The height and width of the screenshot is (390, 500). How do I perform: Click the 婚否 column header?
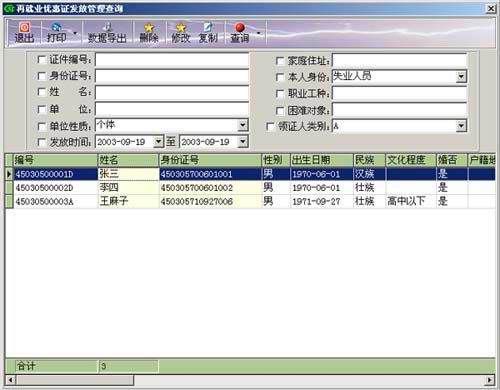coord(452,160)
